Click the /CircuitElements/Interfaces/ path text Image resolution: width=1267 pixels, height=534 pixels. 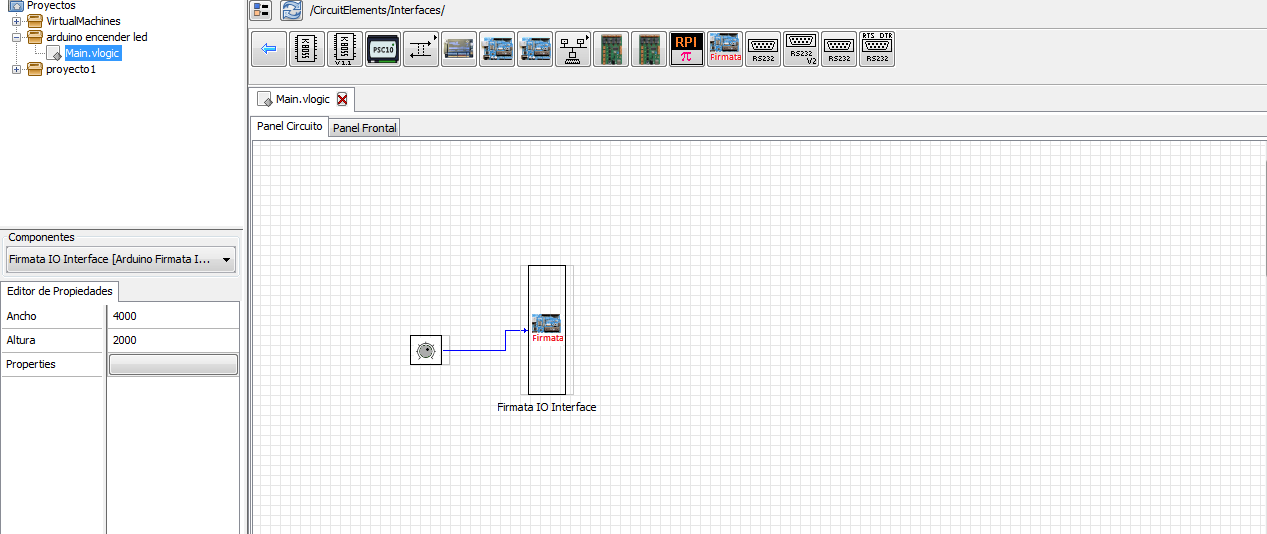(377, 10)
